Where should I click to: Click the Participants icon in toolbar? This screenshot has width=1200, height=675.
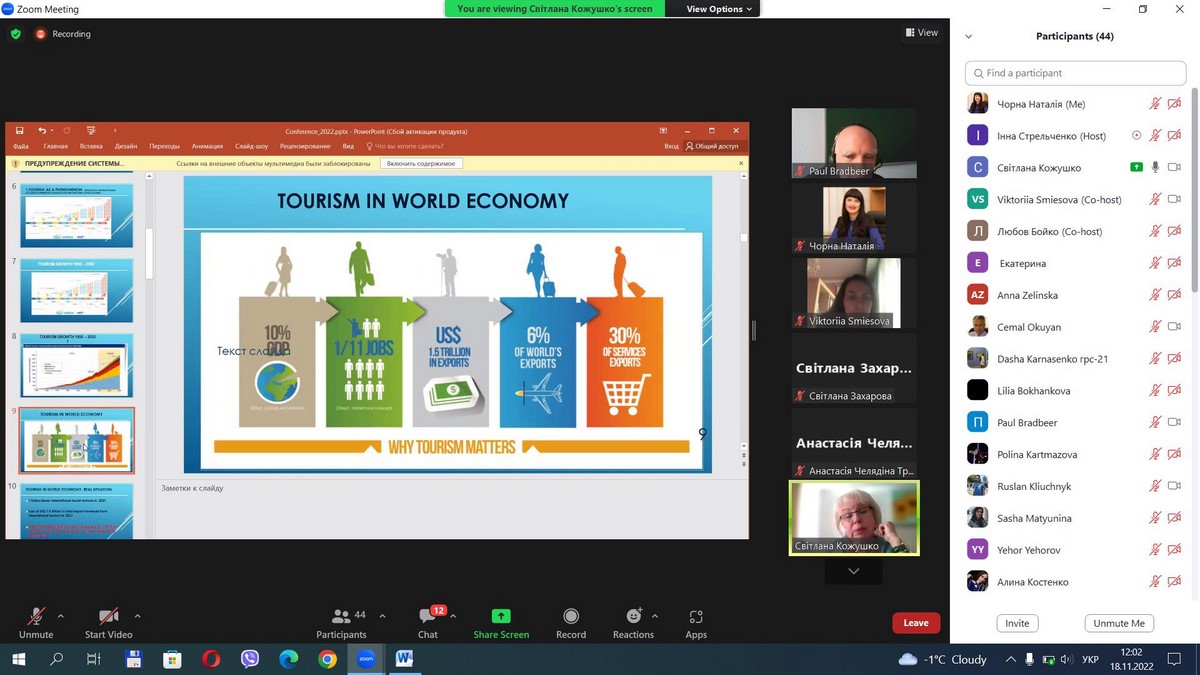click(x=341, y=617)
